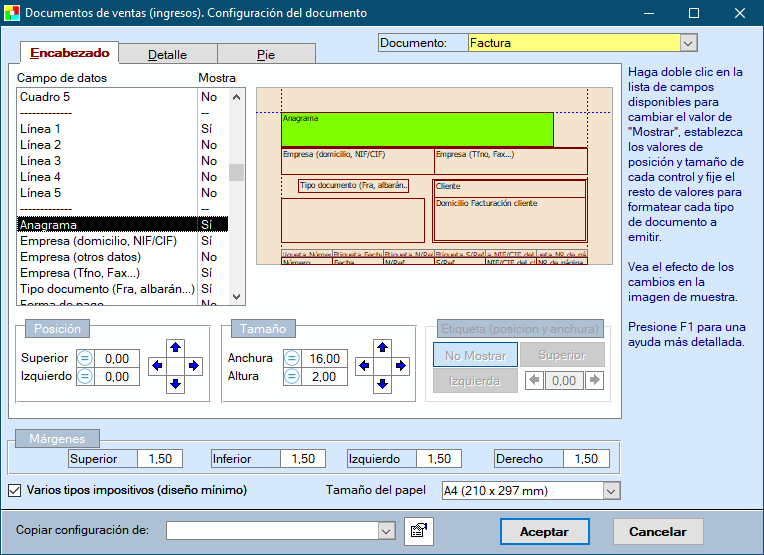
Task: Click the equals icon beside Anchura
Action: pos(291,358)
